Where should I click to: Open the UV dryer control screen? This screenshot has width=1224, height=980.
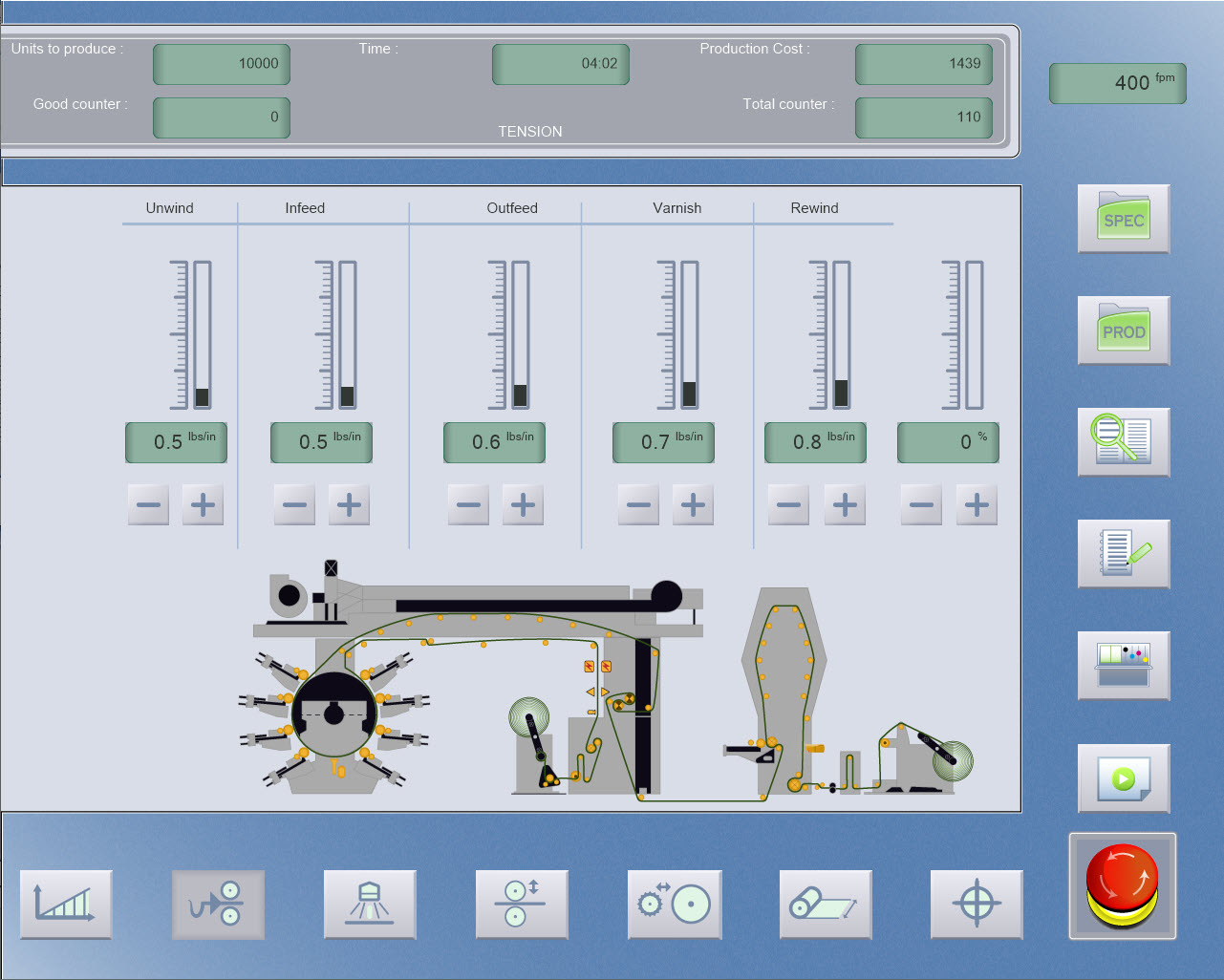[370, 904]
